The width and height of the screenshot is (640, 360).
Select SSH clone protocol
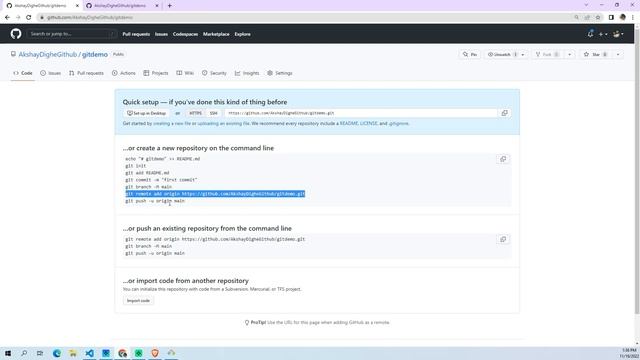click(213, 113)
